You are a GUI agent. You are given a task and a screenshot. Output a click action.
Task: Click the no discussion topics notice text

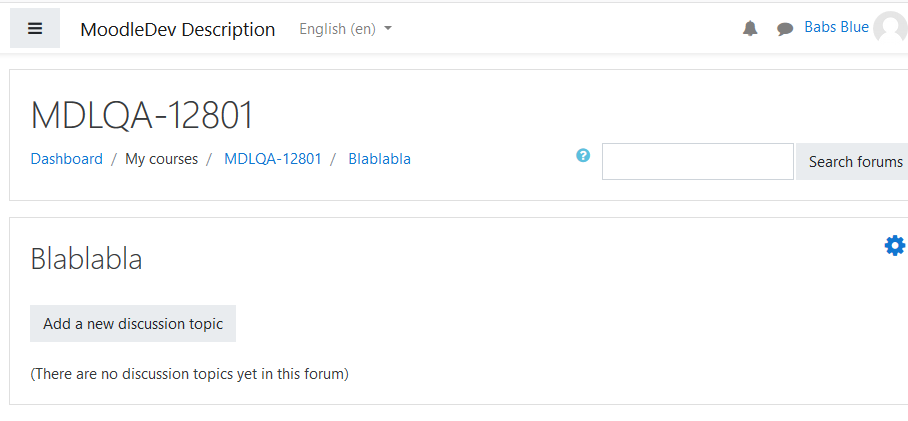(x=189, y=374)
